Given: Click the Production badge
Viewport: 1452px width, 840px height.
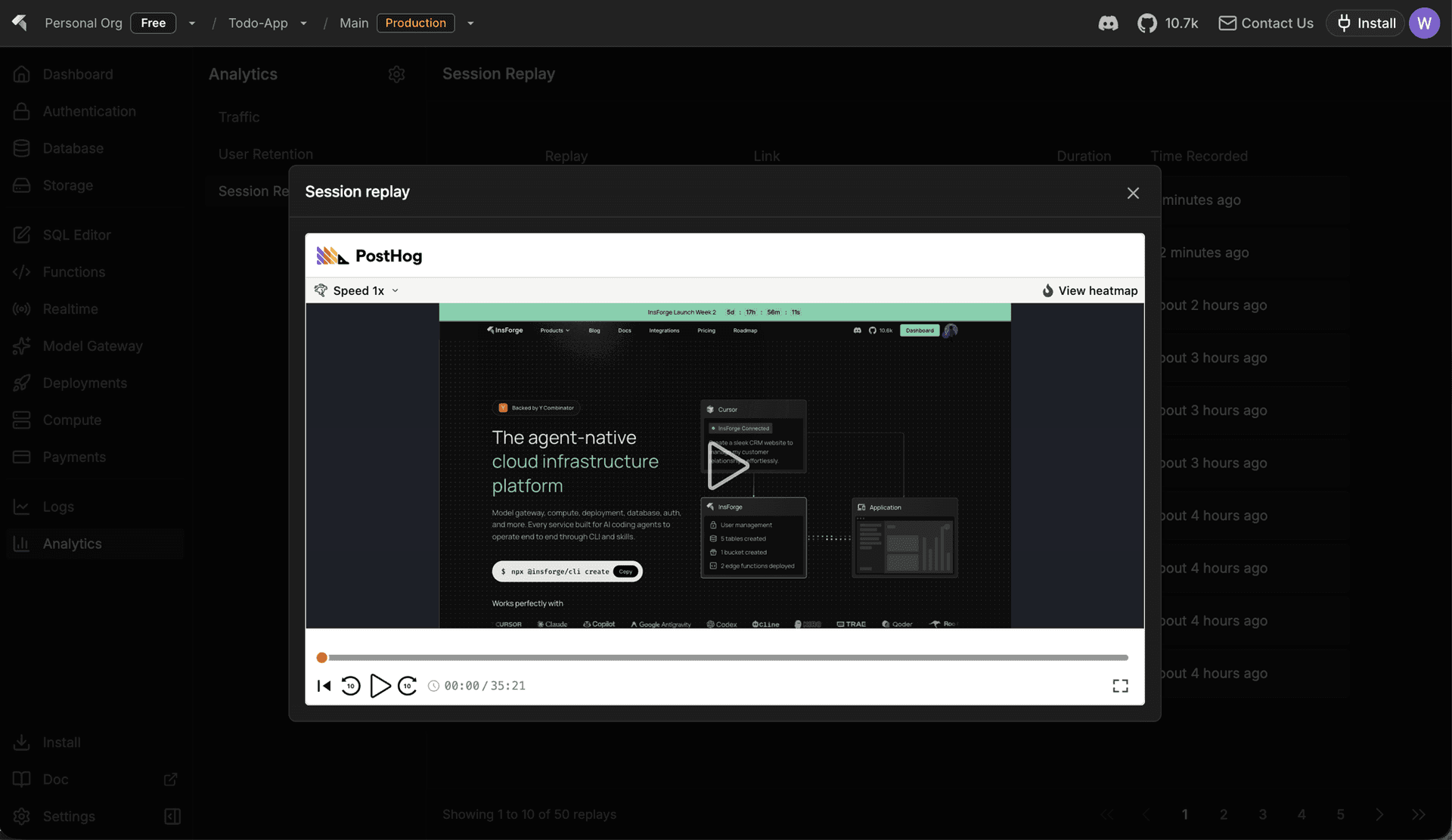Looking at the screenshot, I should 415,23.
